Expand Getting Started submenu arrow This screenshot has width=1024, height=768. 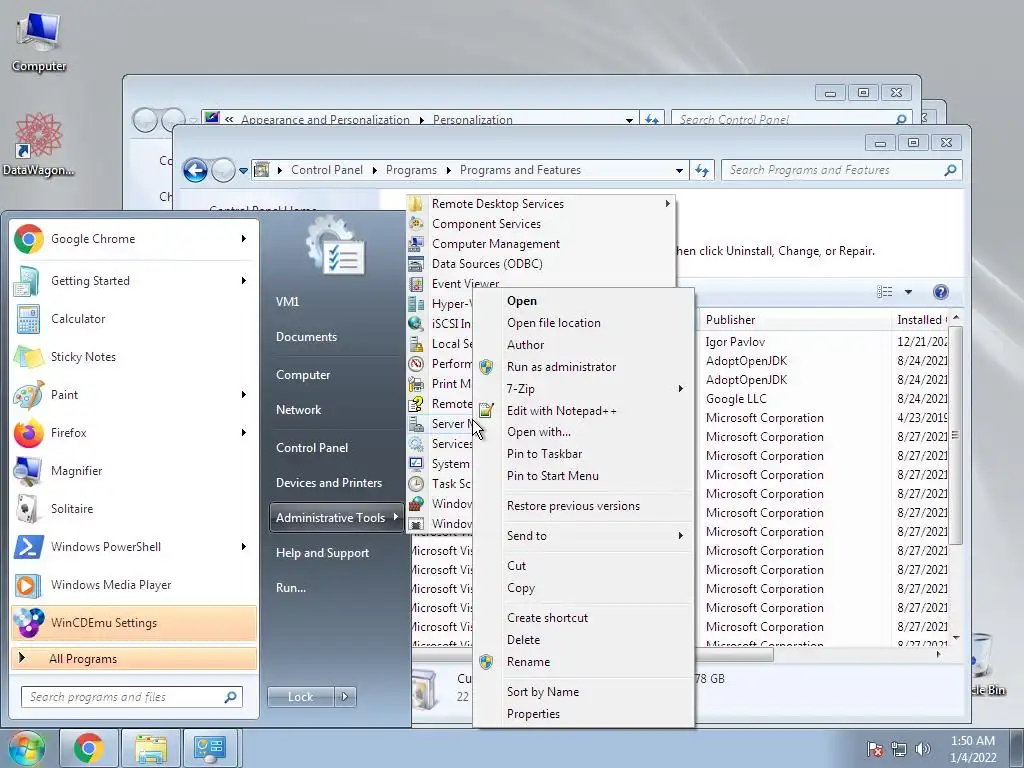tap(244, 281)
